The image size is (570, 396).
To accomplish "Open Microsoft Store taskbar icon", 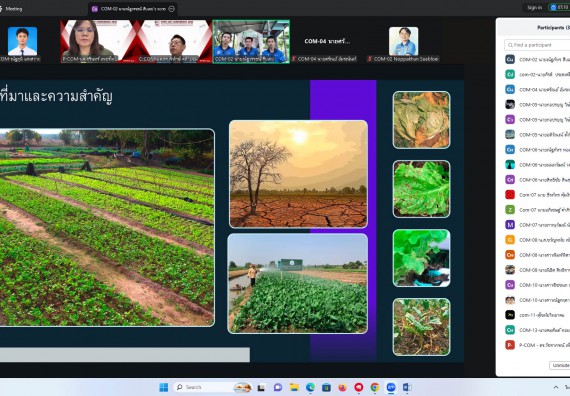I will click(326, 388).
